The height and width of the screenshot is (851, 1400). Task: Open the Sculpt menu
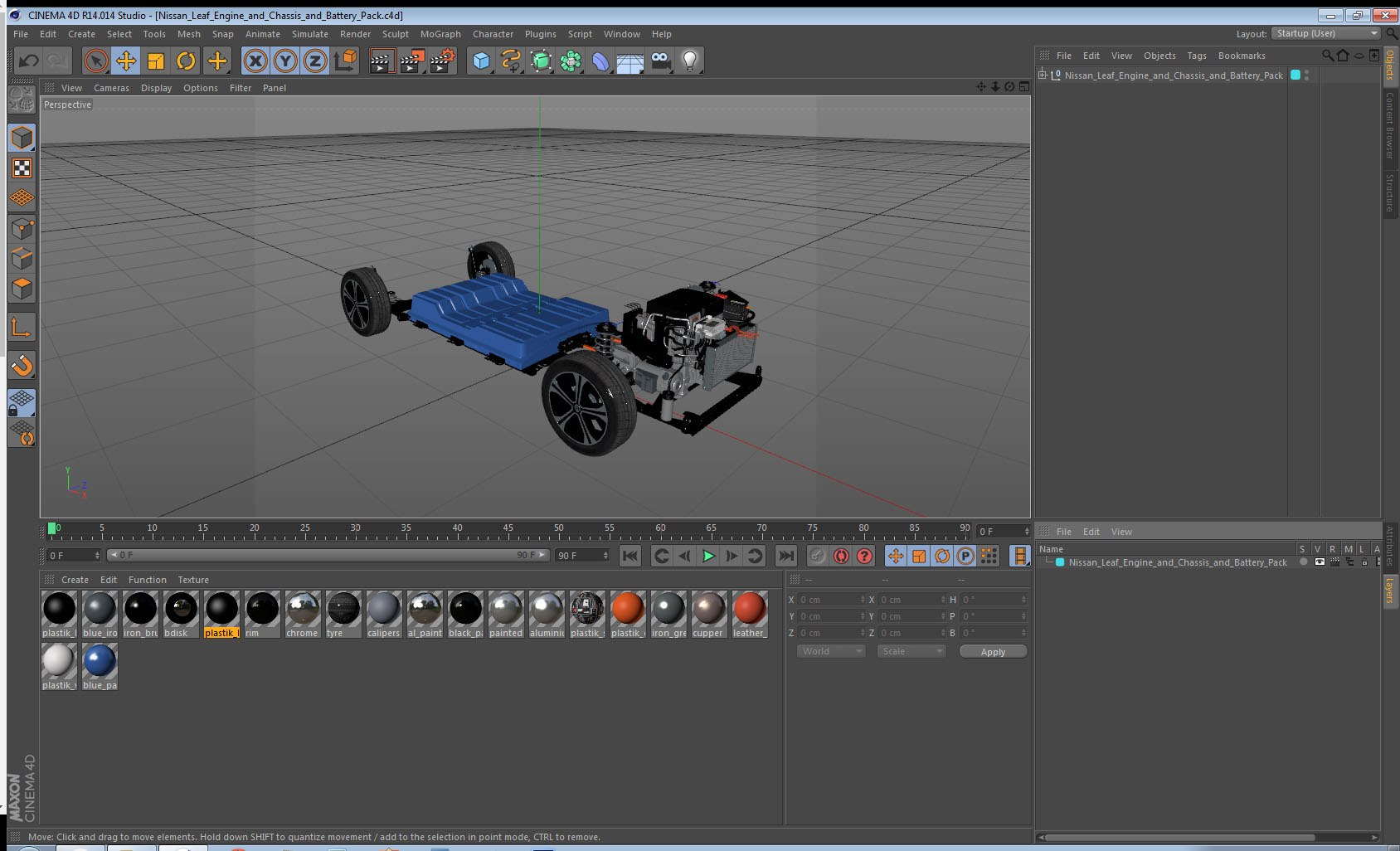coord(395,34)
